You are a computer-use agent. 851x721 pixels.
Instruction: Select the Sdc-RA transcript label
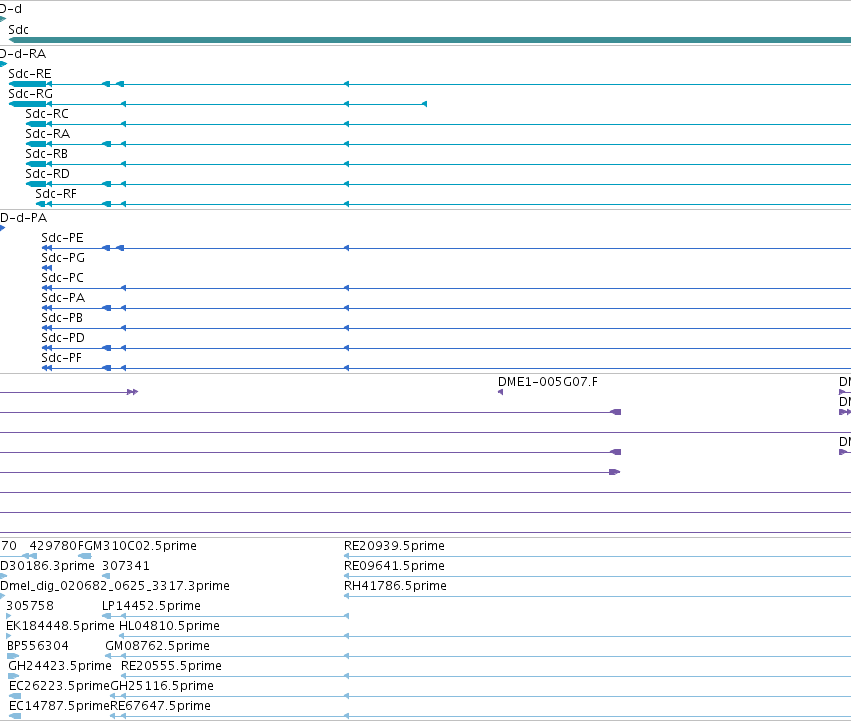click(x=47, y=134)
